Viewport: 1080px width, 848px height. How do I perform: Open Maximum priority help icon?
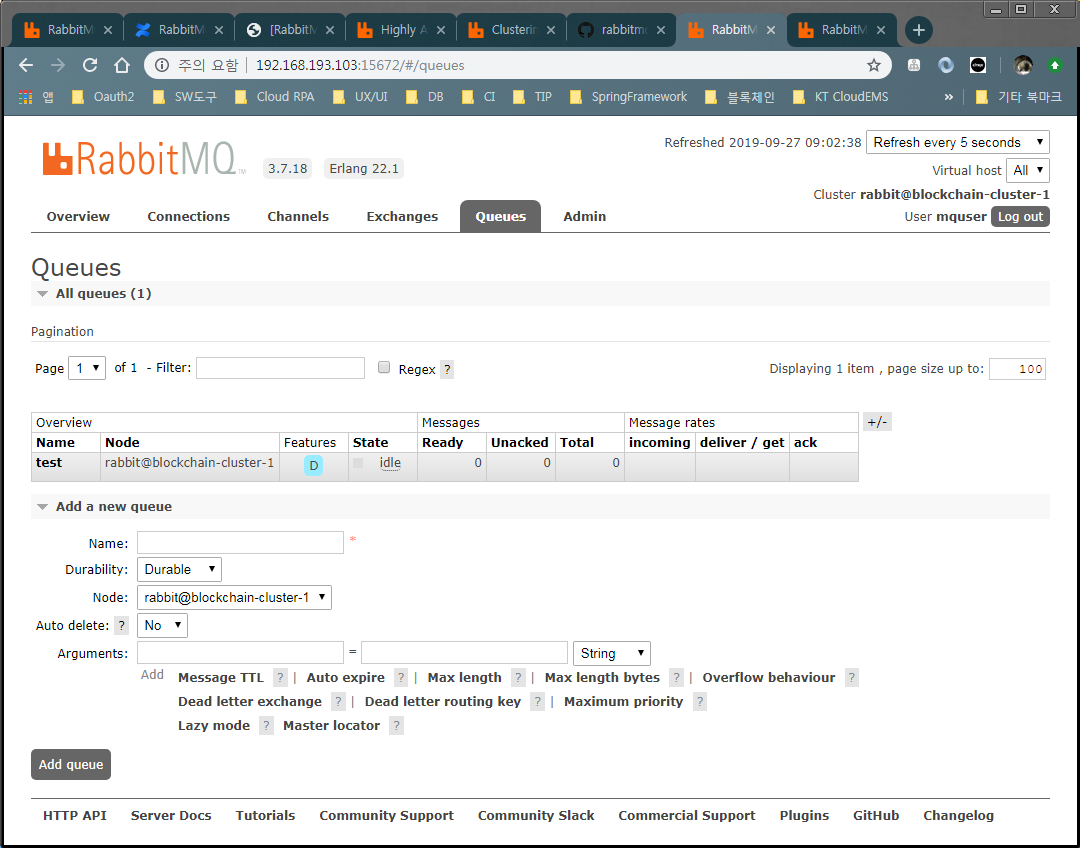700,702
